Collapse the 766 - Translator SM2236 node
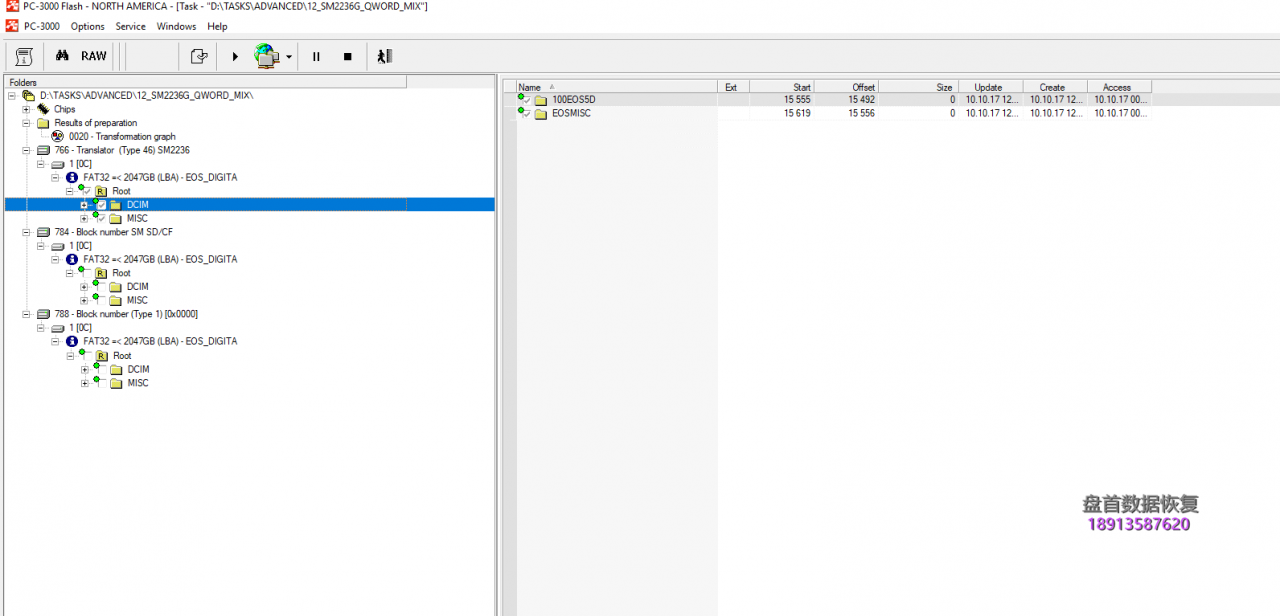The width and height of the screenshot is (1280, 616). point(26,150)
